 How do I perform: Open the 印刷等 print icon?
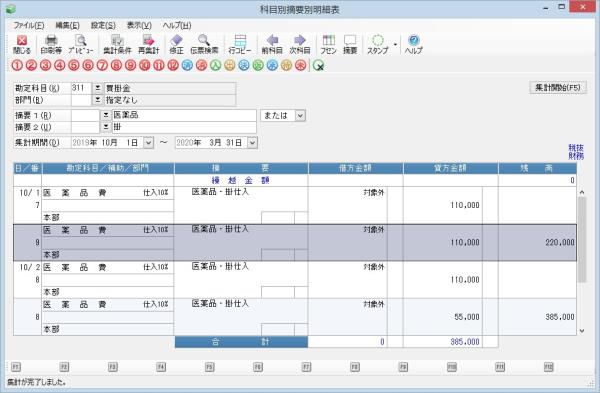(51, 44)
